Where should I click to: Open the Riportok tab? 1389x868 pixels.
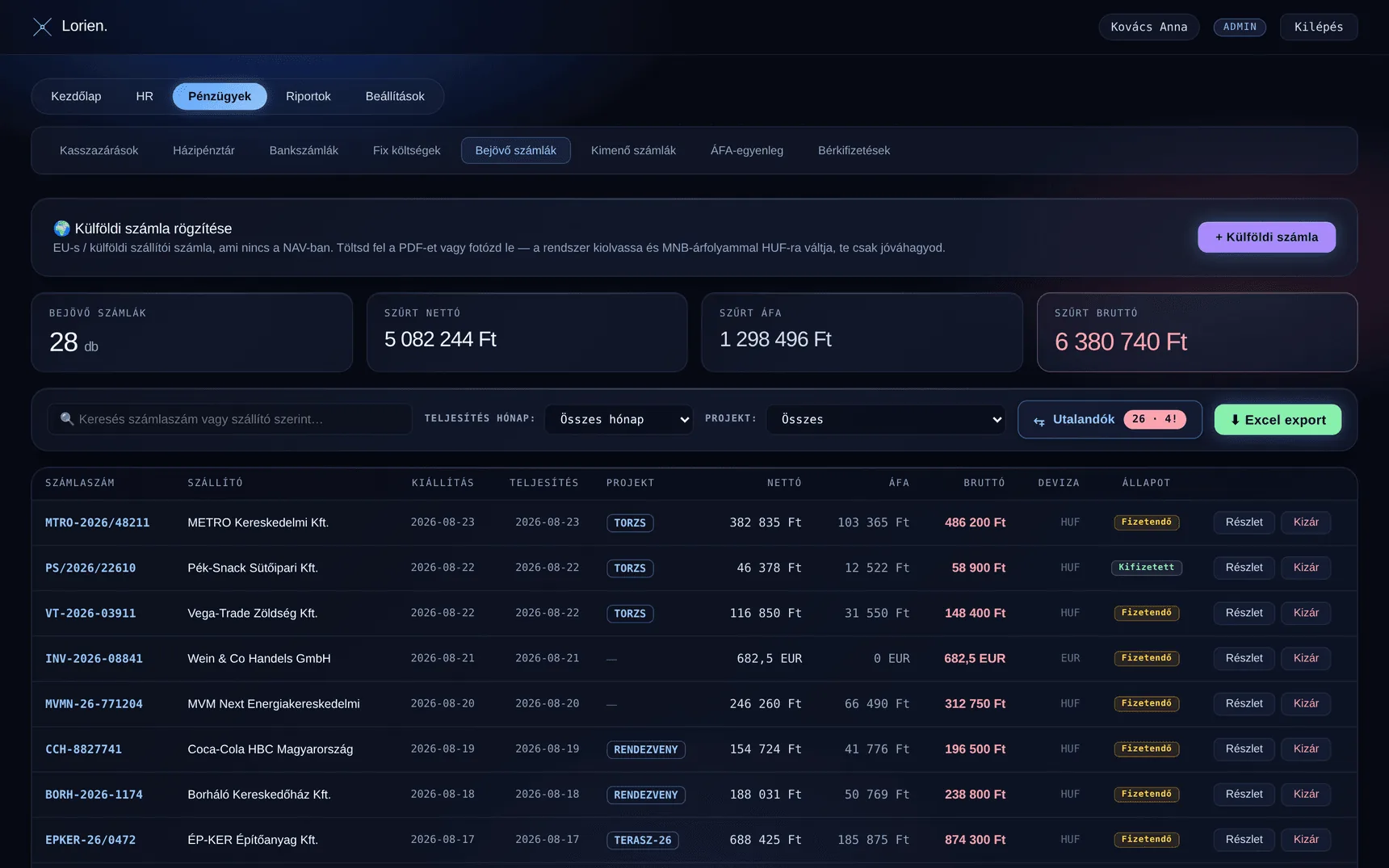coord(308,96)
